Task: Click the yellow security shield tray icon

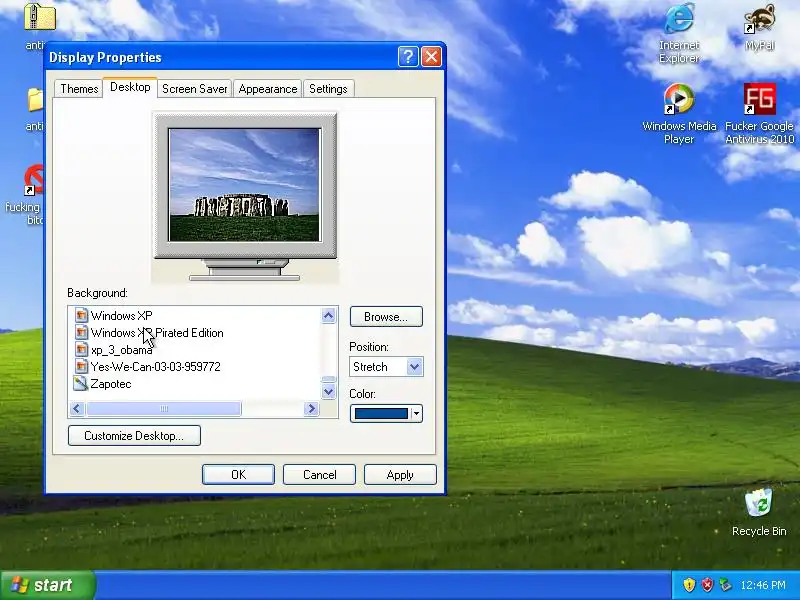Action: (689, 585)
